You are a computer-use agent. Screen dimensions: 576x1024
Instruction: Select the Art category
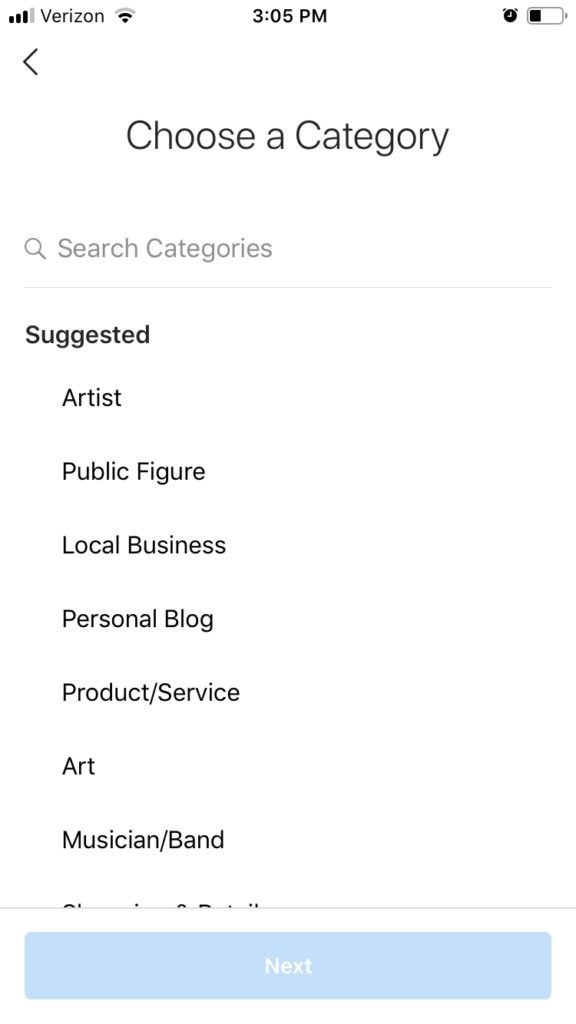click(x=78, y=766)
